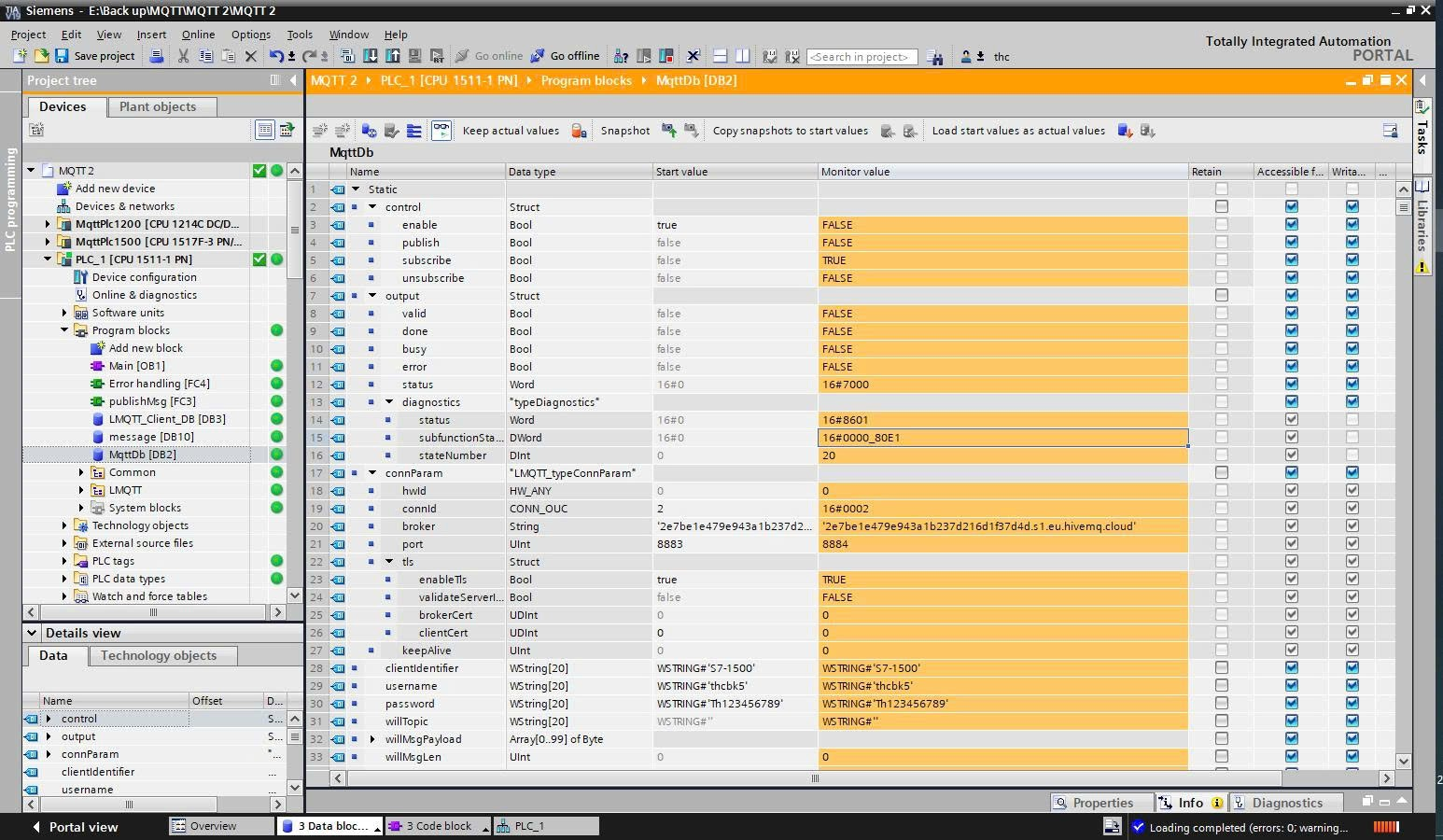The width and height of the screenshot is (1443, 840).
Task: Expand the willMsgPayload array row
Action: 372,739
